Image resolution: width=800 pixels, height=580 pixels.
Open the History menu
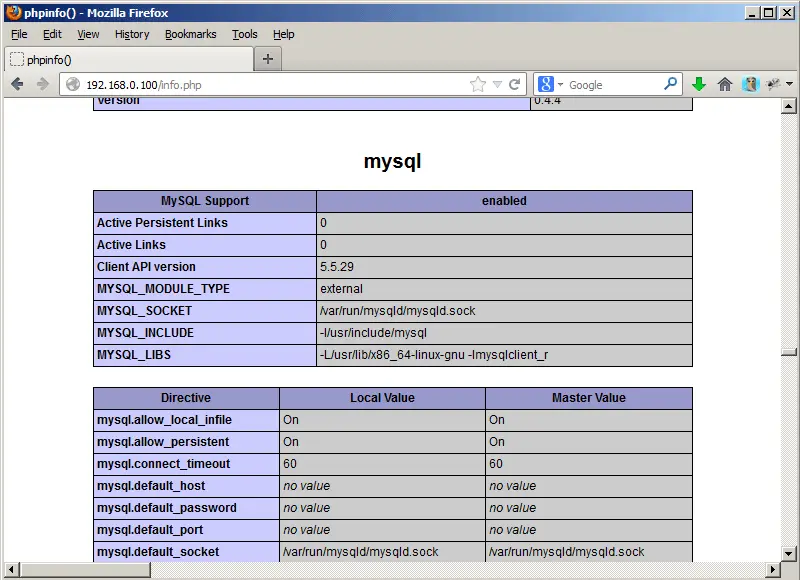pos(132,34)
